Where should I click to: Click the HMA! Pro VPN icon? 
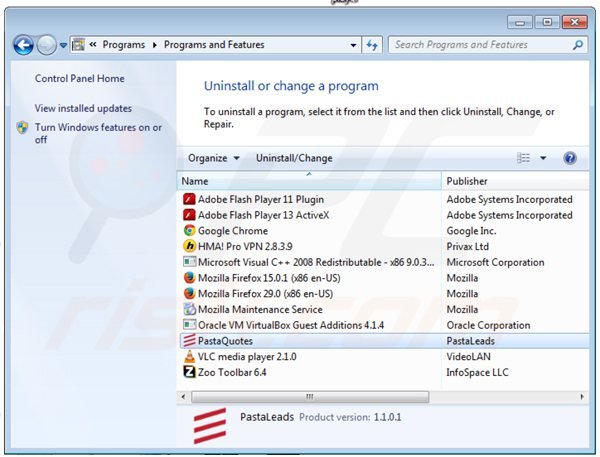189,246
